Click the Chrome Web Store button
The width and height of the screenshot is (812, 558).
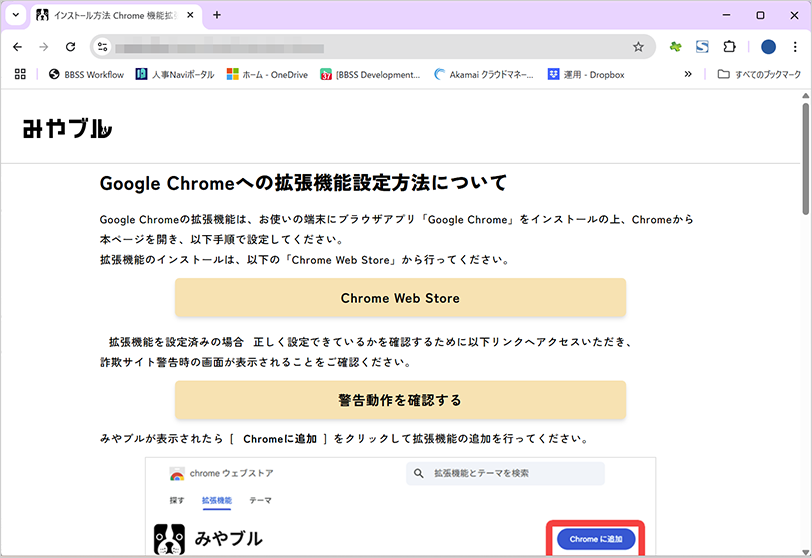[x=400, y=298]
